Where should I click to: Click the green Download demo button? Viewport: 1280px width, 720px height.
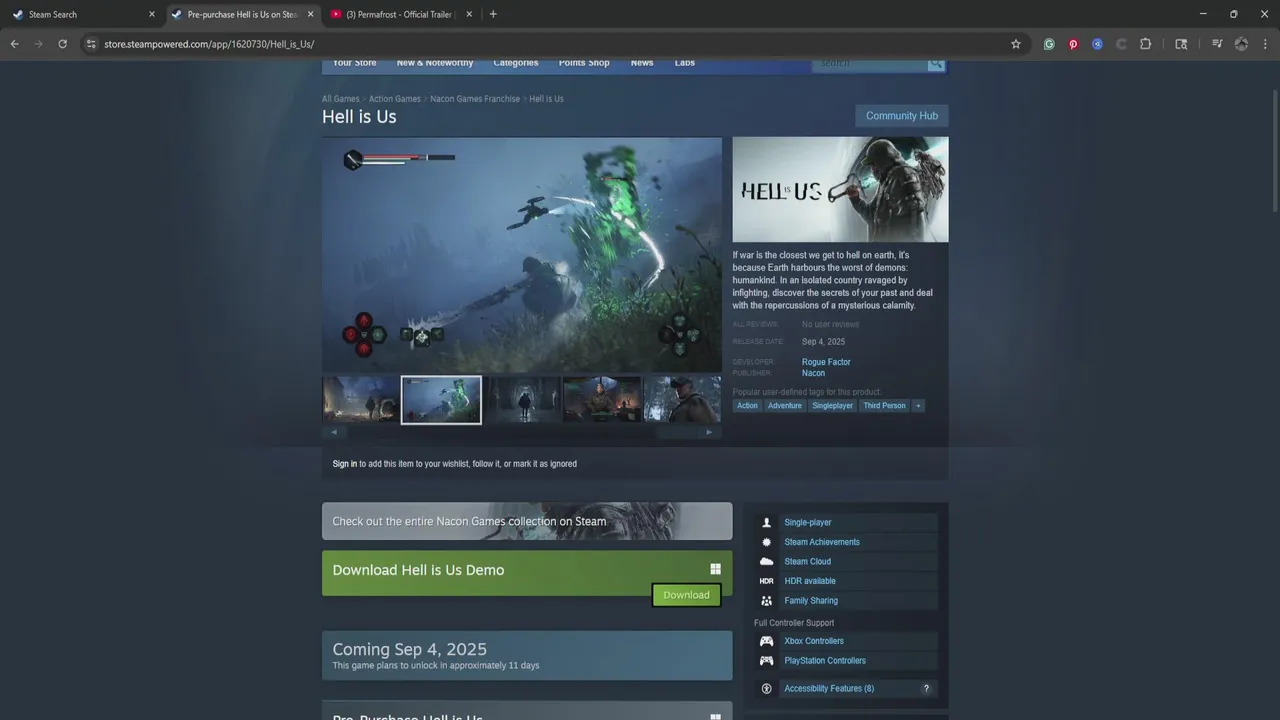[x=686, y=595]
